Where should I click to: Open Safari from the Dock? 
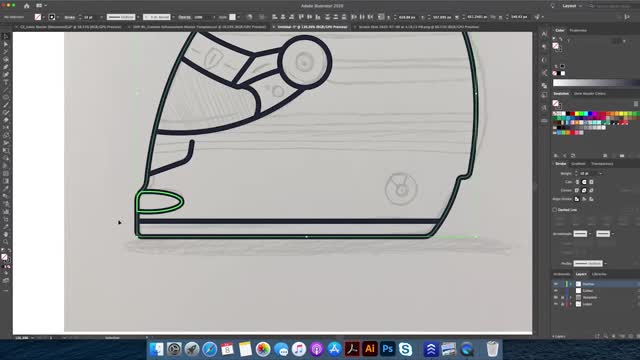pyautogui.click(x=209, y=349)
